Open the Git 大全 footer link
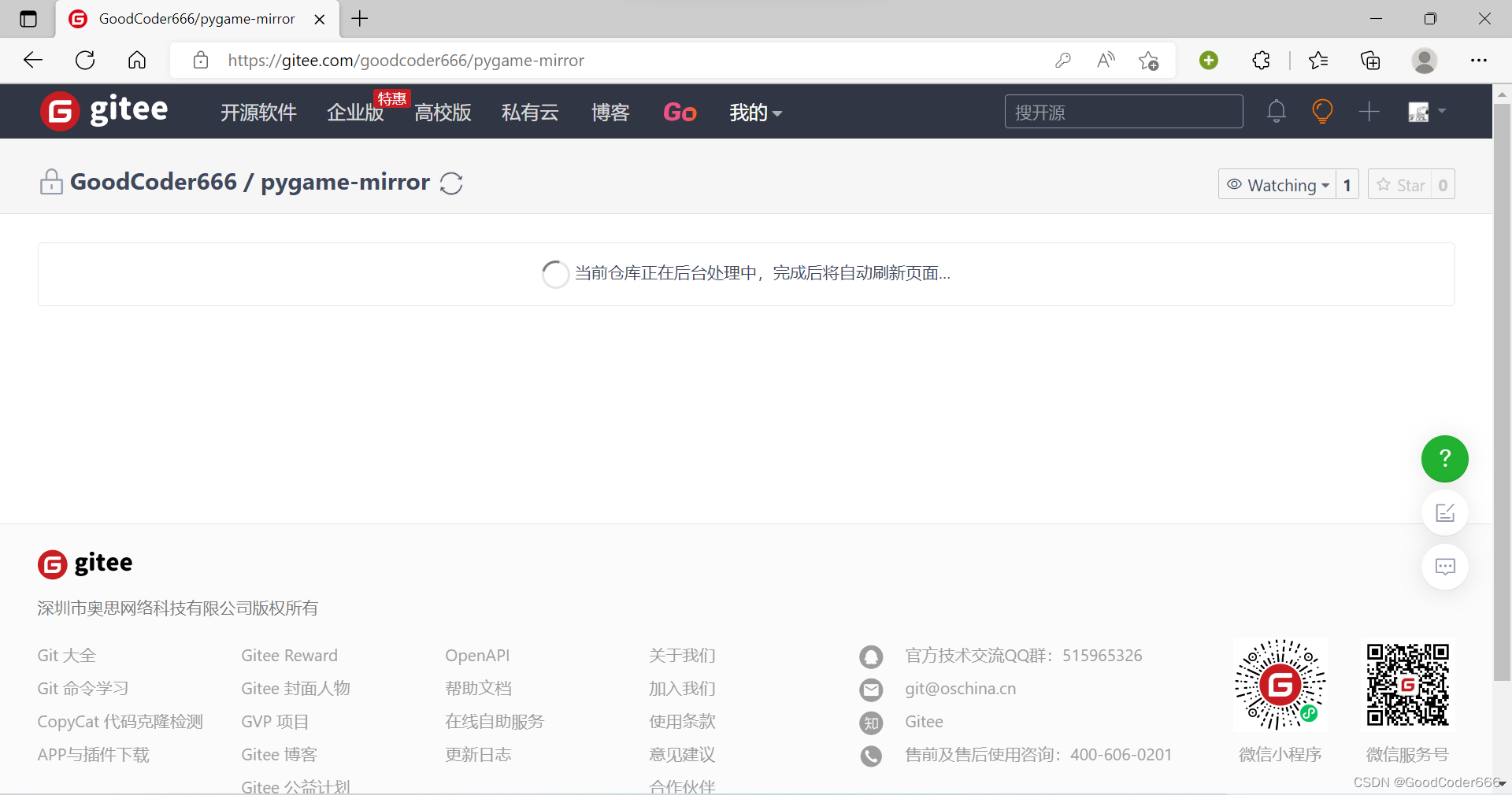The image size is (1512, 795). 67,656
